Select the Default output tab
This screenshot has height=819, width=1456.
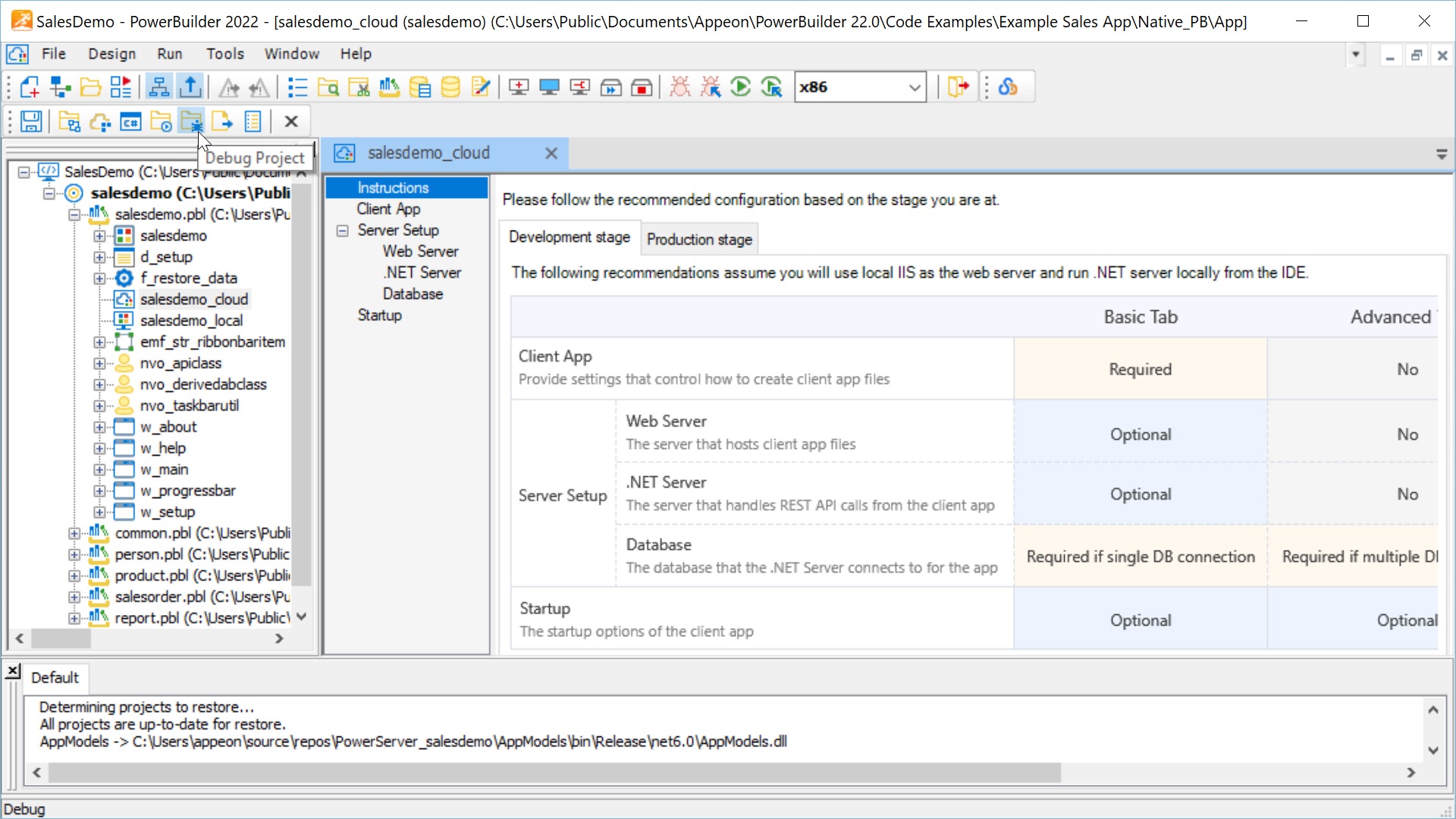55,677
